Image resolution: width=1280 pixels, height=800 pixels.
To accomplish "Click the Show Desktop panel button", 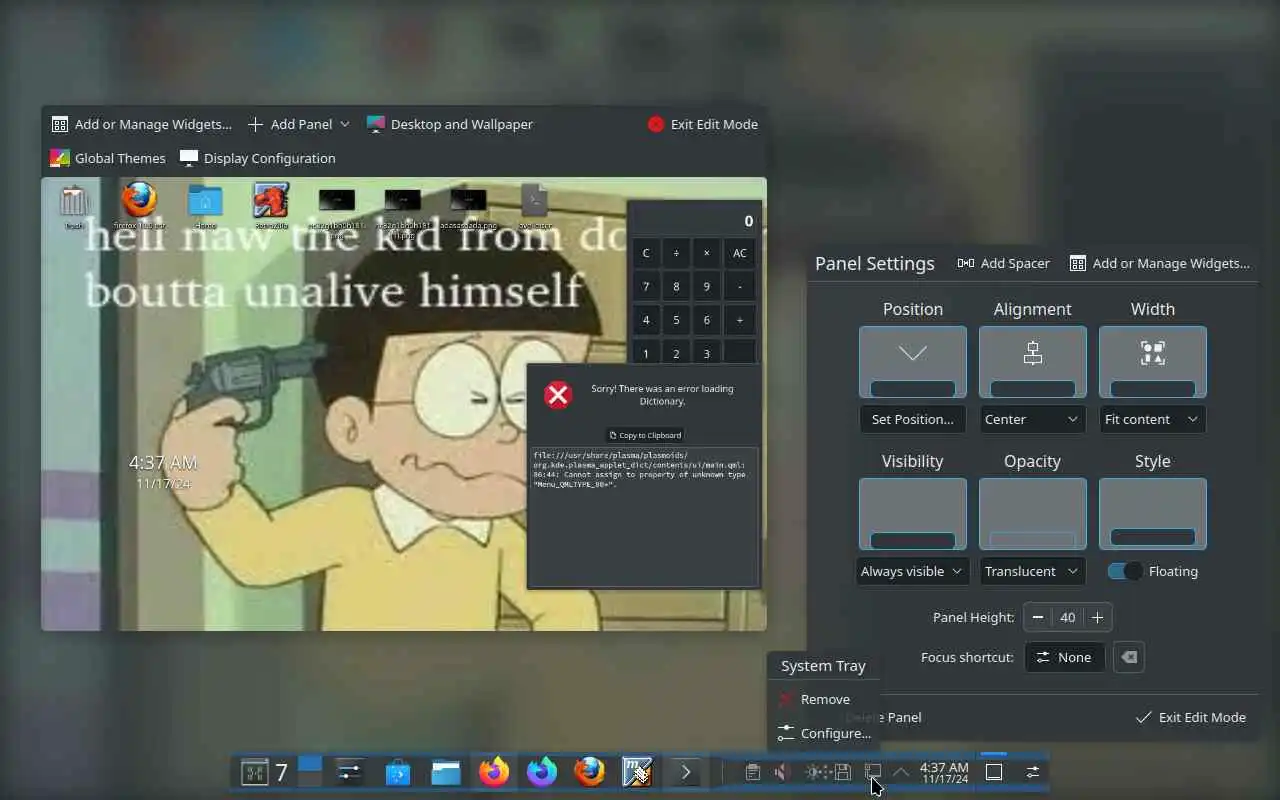I will coord(994,772).
